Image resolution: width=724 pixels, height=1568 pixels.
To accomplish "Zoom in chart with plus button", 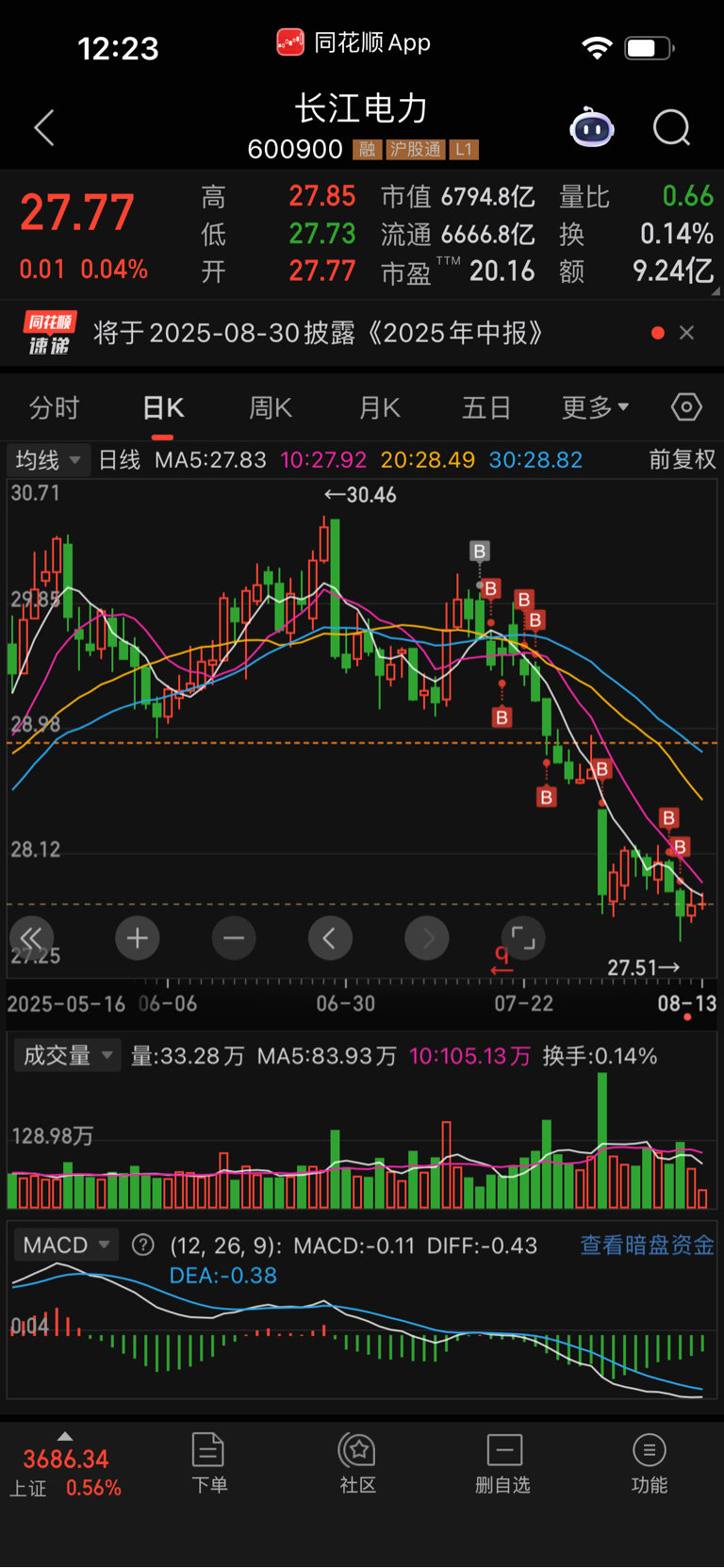I will click(138, 938).
